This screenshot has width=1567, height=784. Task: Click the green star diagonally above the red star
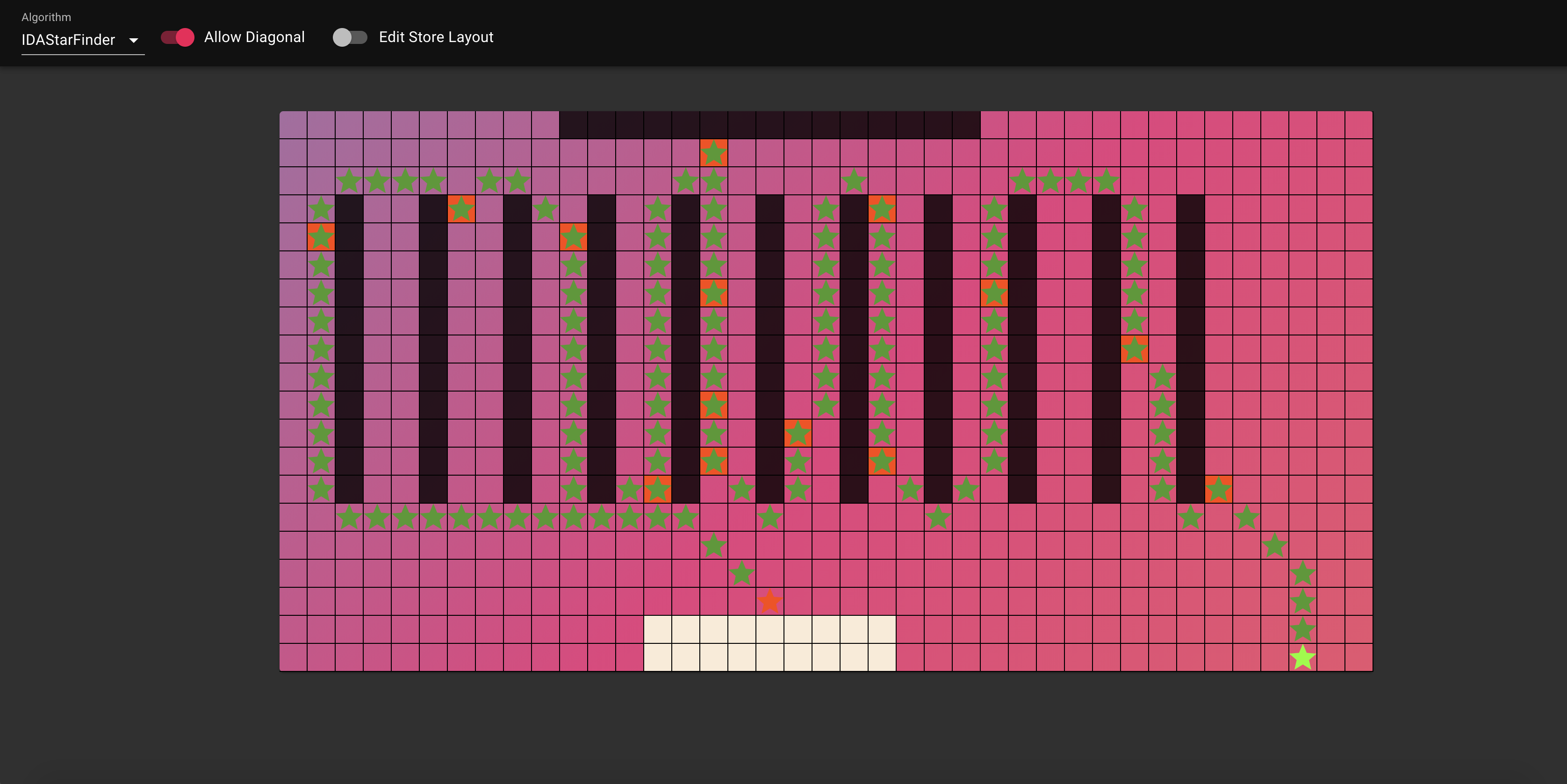(741, 573)
